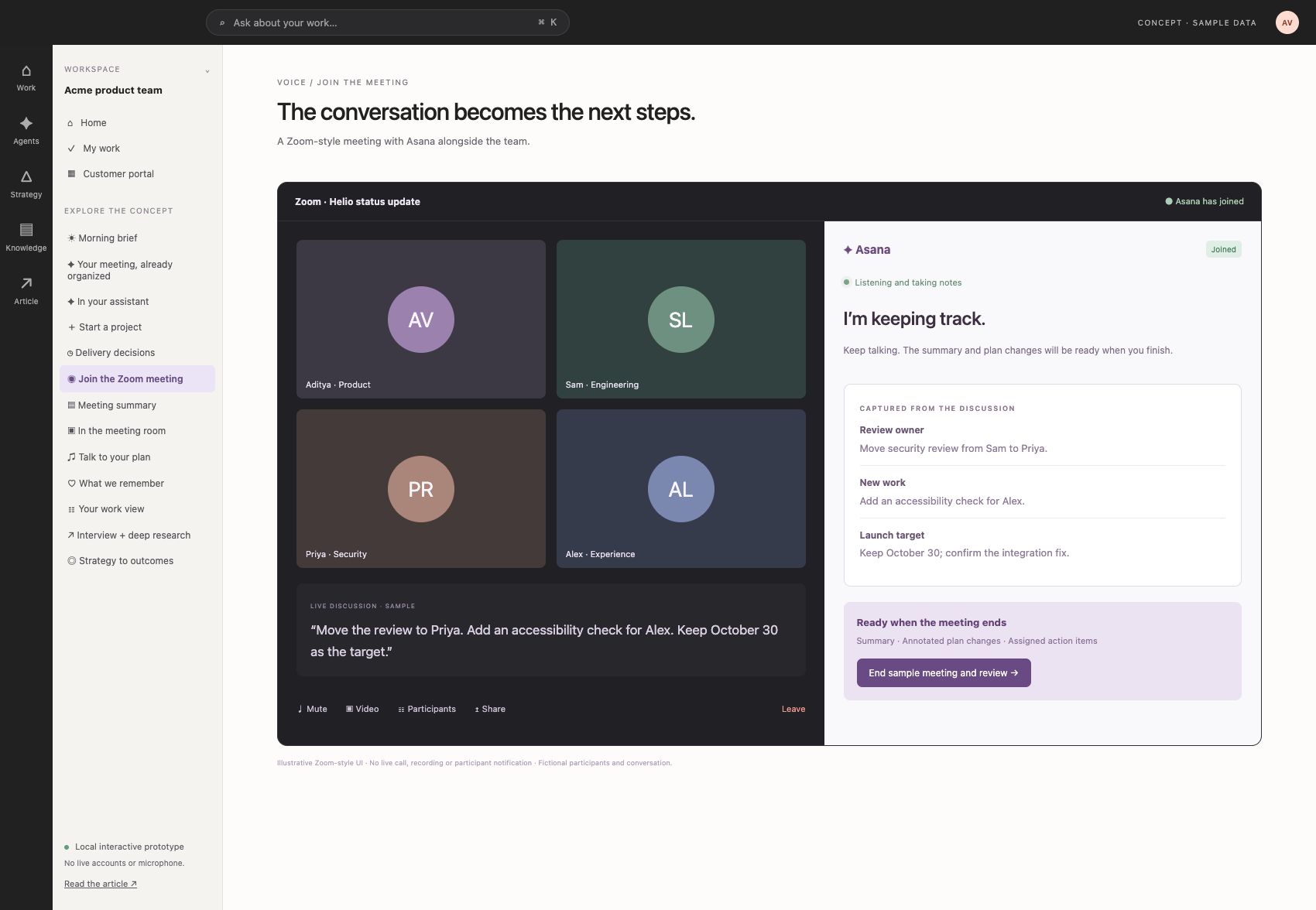Expand the Workspace dropdown chevron
The image size is (1316, 910).
point(207,71)
